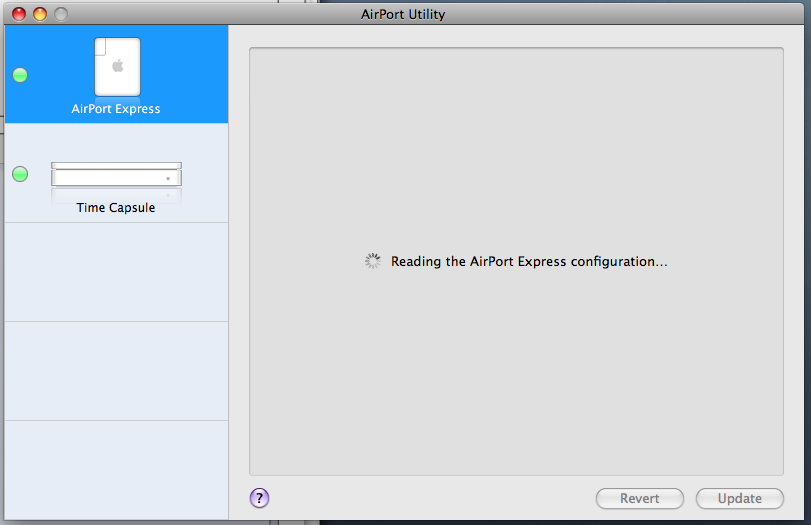The image size is (811, 525).
Task: Minimize the window using the yellow button
Action: tap(40, 14)
